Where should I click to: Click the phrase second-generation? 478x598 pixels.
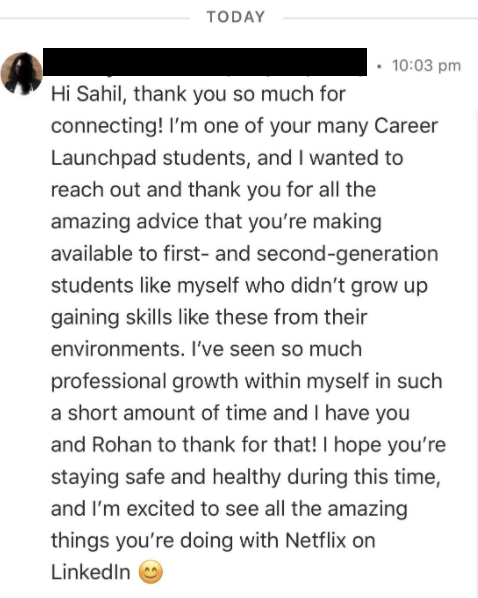click(347, 254)
